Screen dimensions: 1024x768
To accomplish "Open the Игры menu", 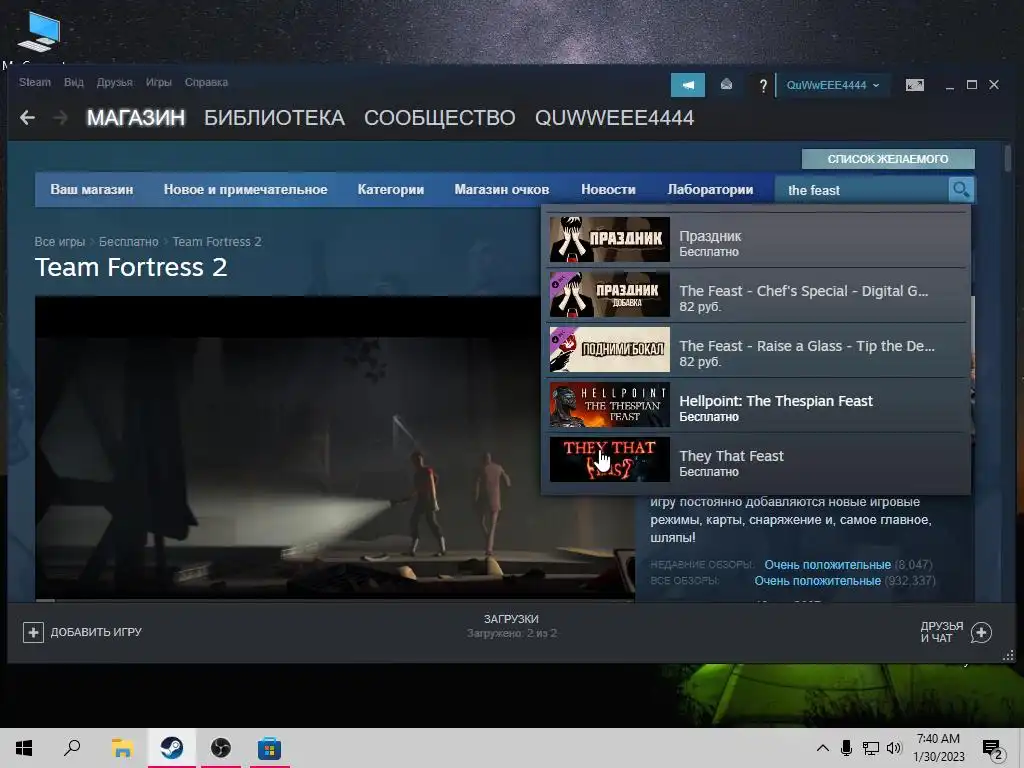I will tap(159, 82).
